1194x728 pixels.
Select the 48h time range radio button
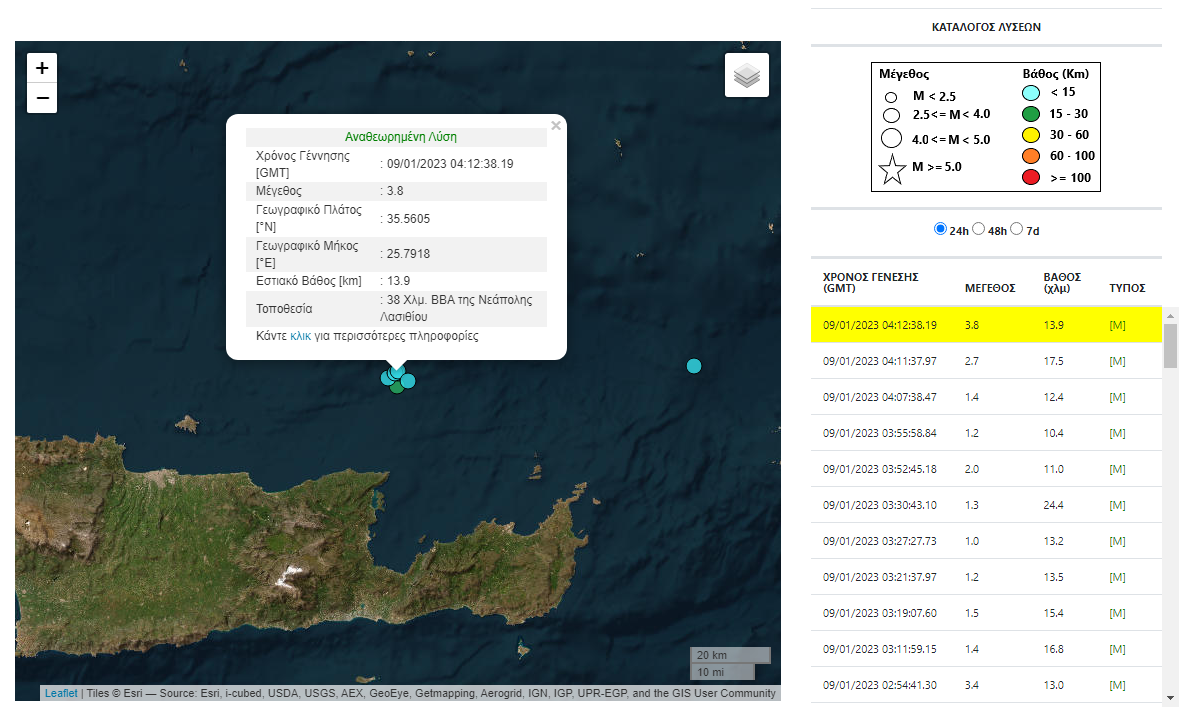pos(979,228)
